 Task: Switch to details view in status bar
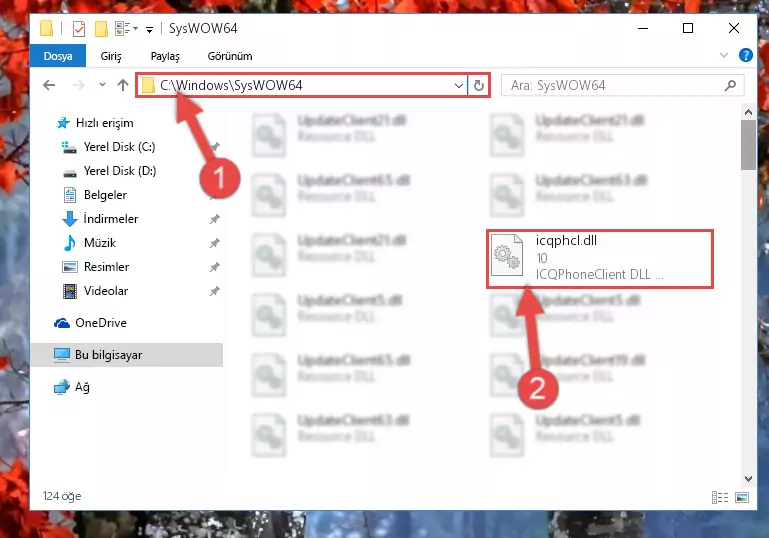719,497
